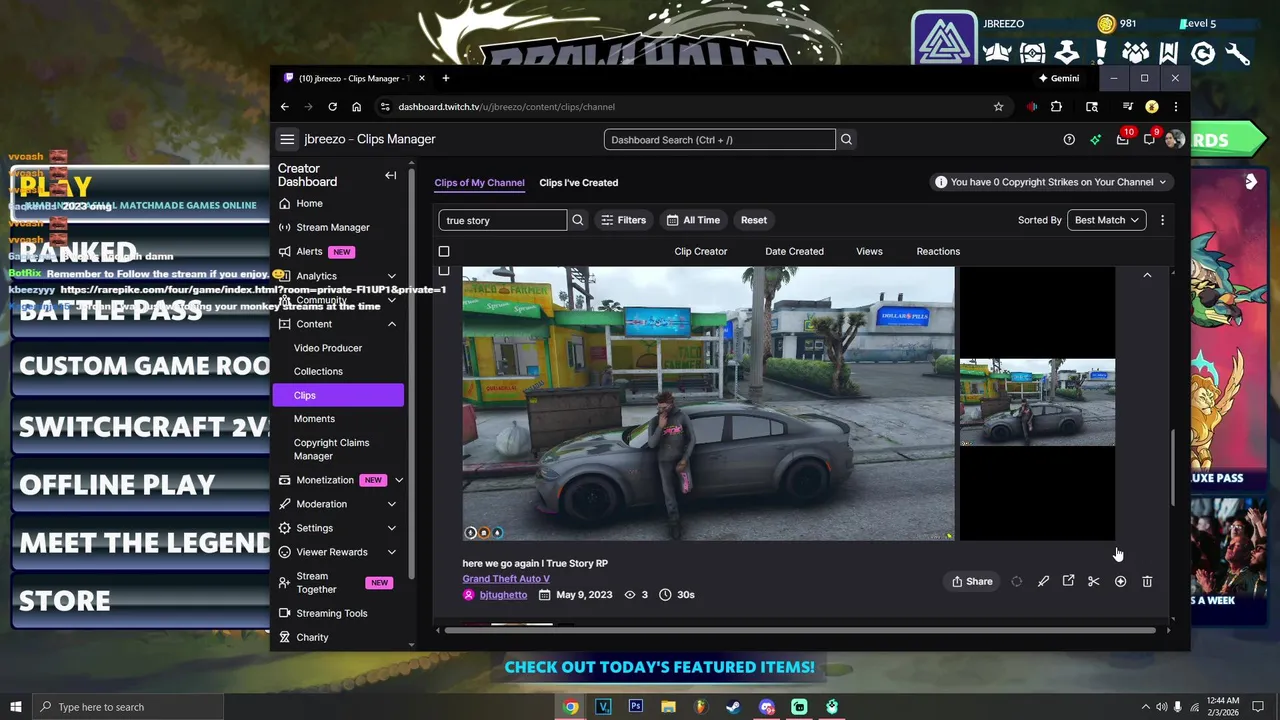The height and width of the screenshot is (720, 1280).
Task: Open the user profile avatar menu
Action: pos(1175,140)
